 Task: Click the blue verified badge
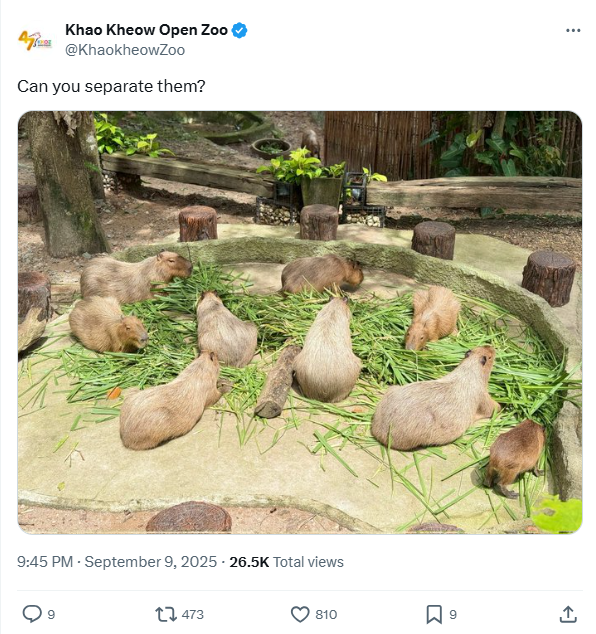[239, 30]
